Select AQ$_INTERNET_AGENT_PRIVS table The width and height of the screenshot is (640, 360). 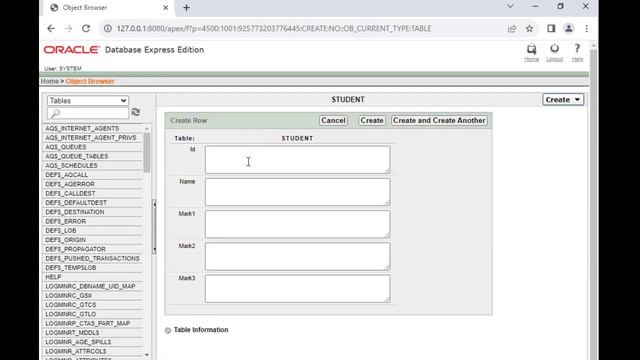[x=92, y=138]
